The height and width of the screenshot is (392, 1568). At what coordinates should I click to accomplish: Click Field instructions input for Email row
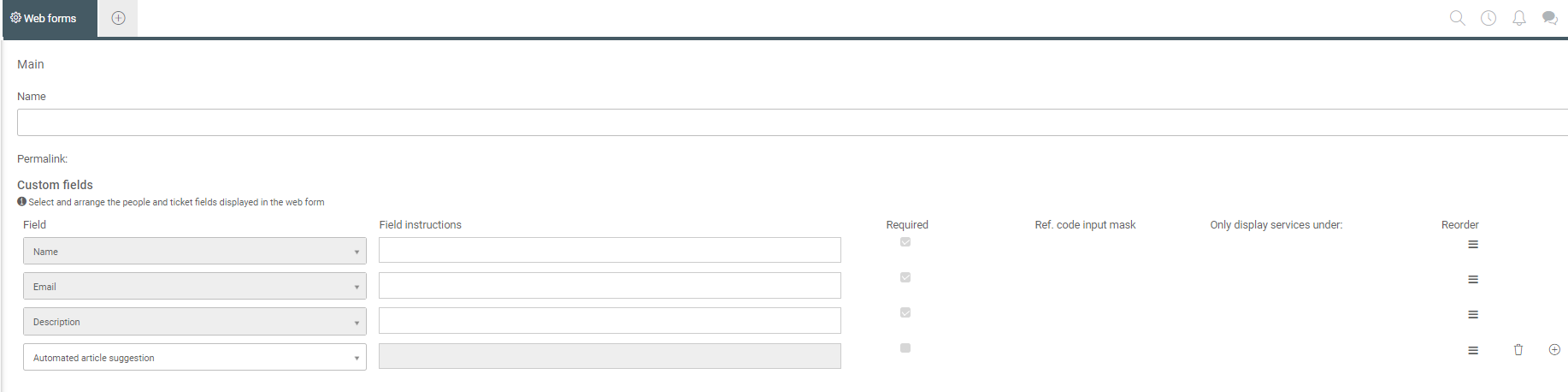point(610,285)
